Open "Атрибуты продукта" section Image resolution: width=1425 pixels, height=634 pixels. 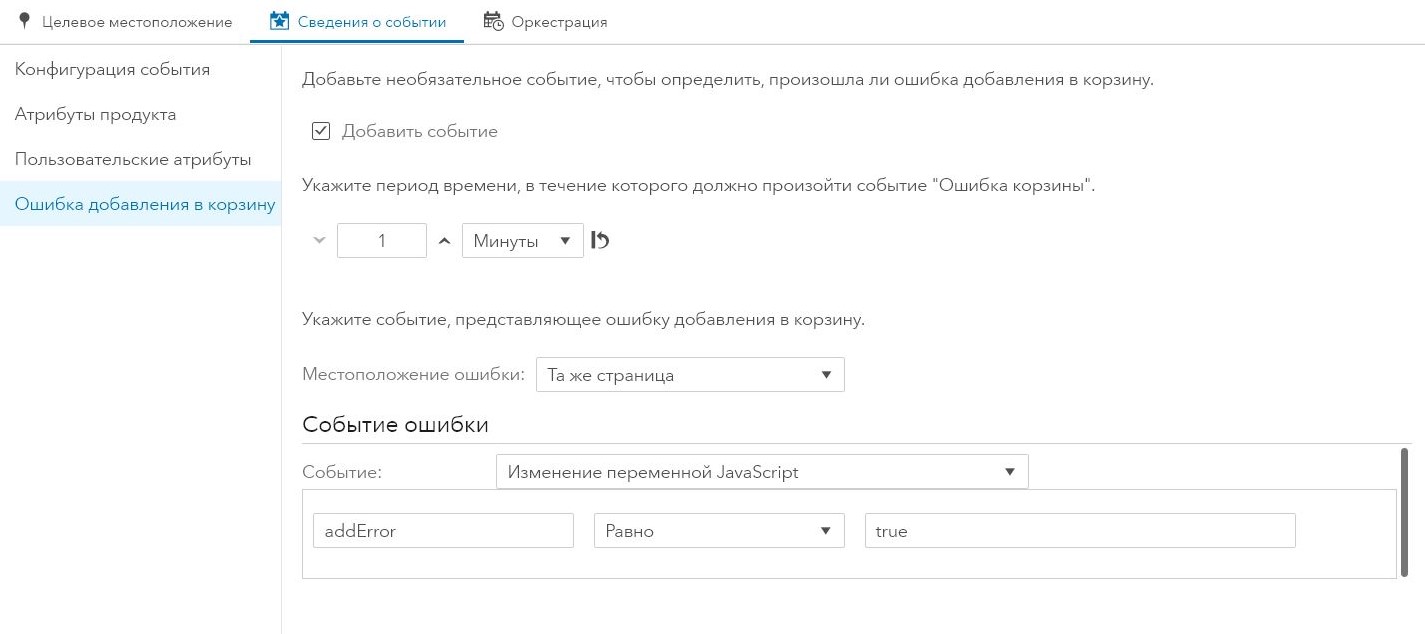[95, 114]
